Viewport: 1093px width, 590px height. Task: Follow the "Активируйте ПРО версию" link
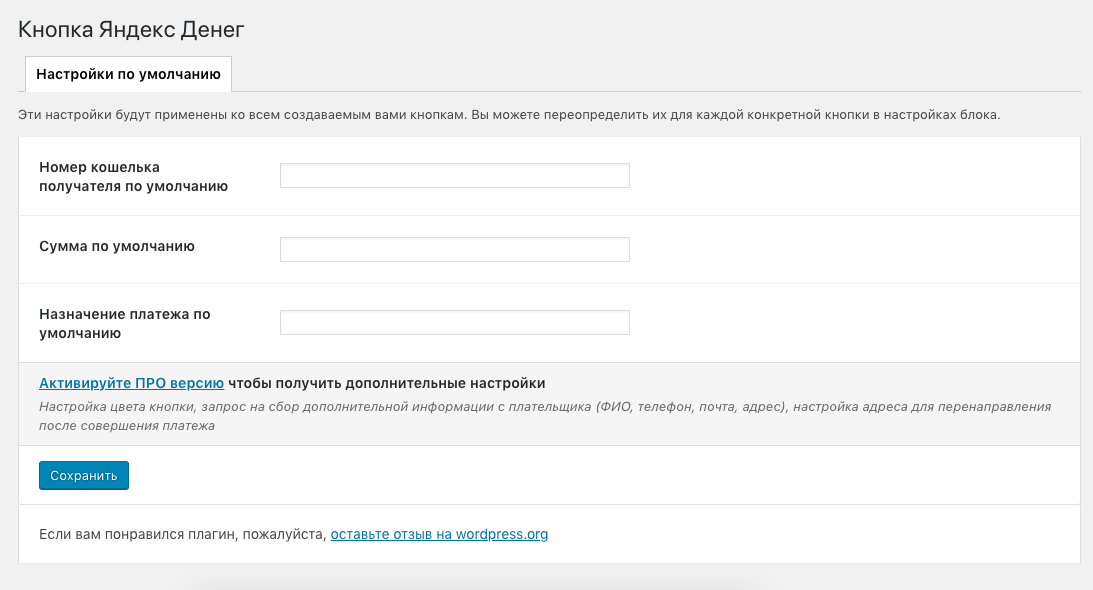point(131,383)
